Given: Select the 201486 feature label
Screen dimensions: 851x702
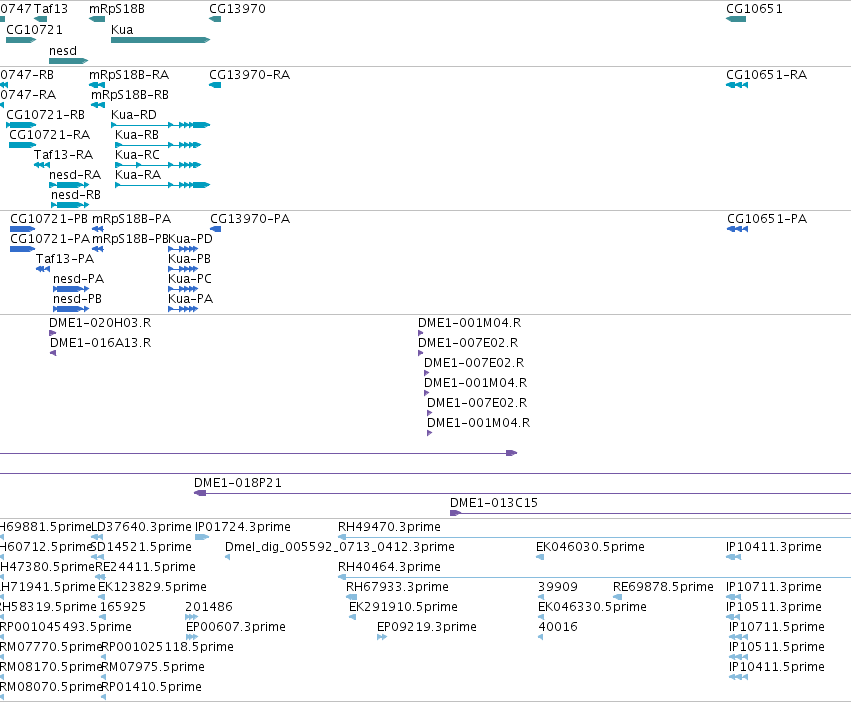Looking at the screenshot, I should click(209, 608).
